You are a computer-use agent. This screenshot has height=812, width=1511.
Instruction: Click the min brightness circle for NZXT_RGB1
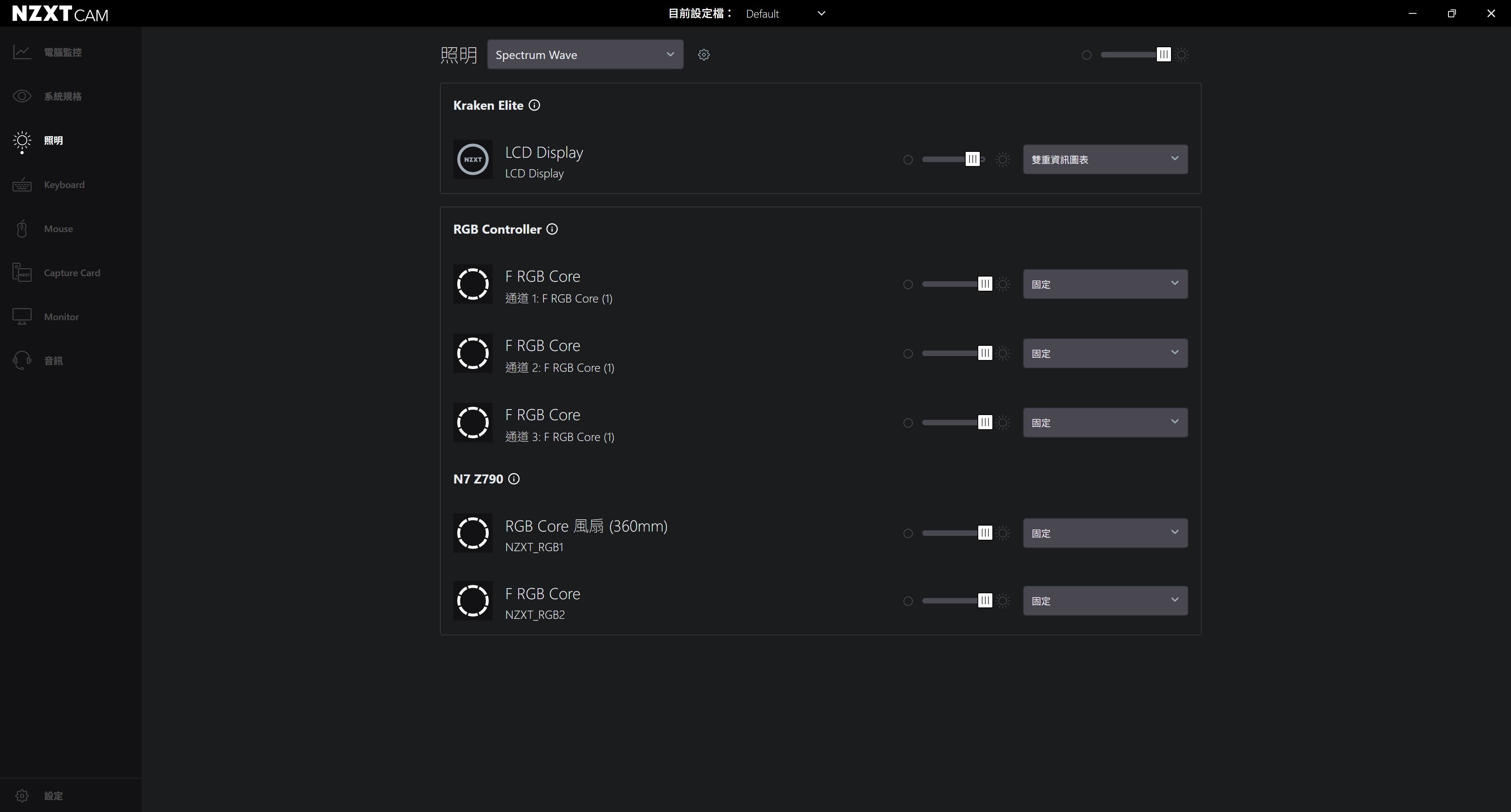pyautogui.click(x=908, y=533)
